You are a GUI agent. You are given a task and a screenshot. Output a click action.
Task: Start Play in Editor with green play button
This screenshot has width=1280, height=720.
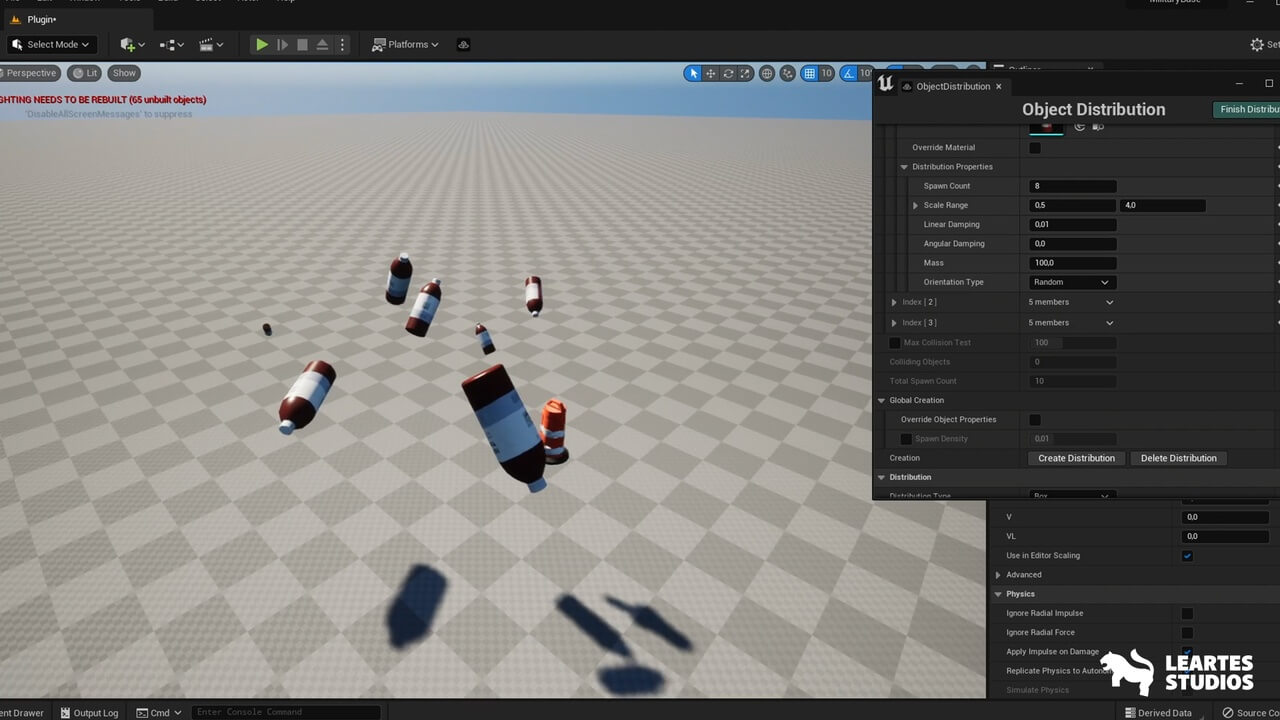pos(261,44)
